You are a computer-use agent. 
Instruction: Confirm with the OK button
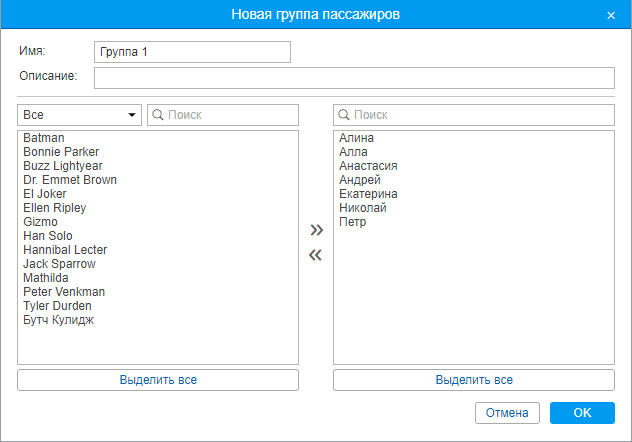pos(582,413)
